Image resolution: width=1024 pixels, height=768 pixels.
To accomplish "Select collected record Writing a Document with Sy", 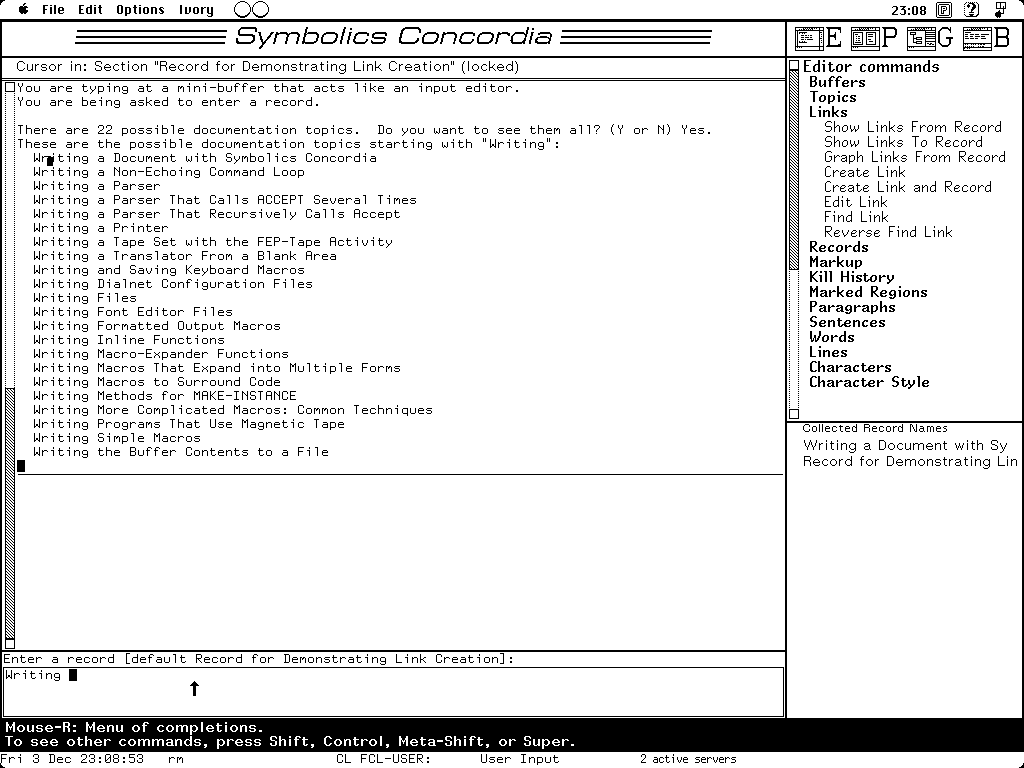I will point(905,445).
